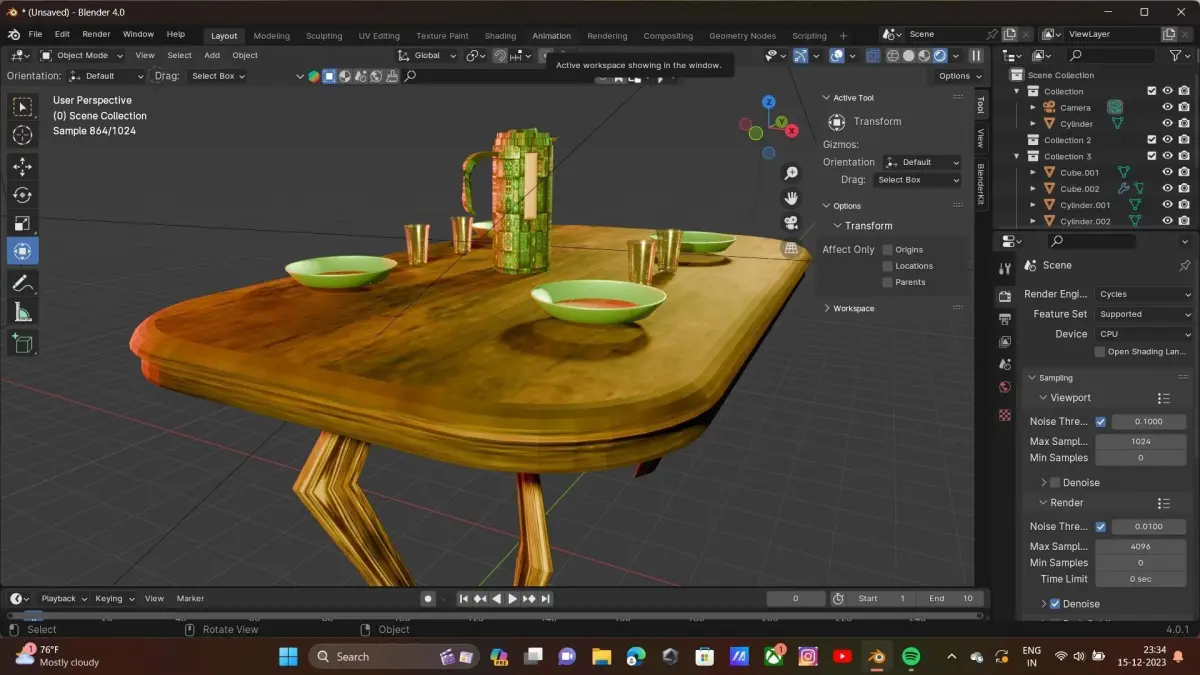Click the timeline End frame field
Viewport: 1200px width, 675px height.
click(x=950, y=599)
